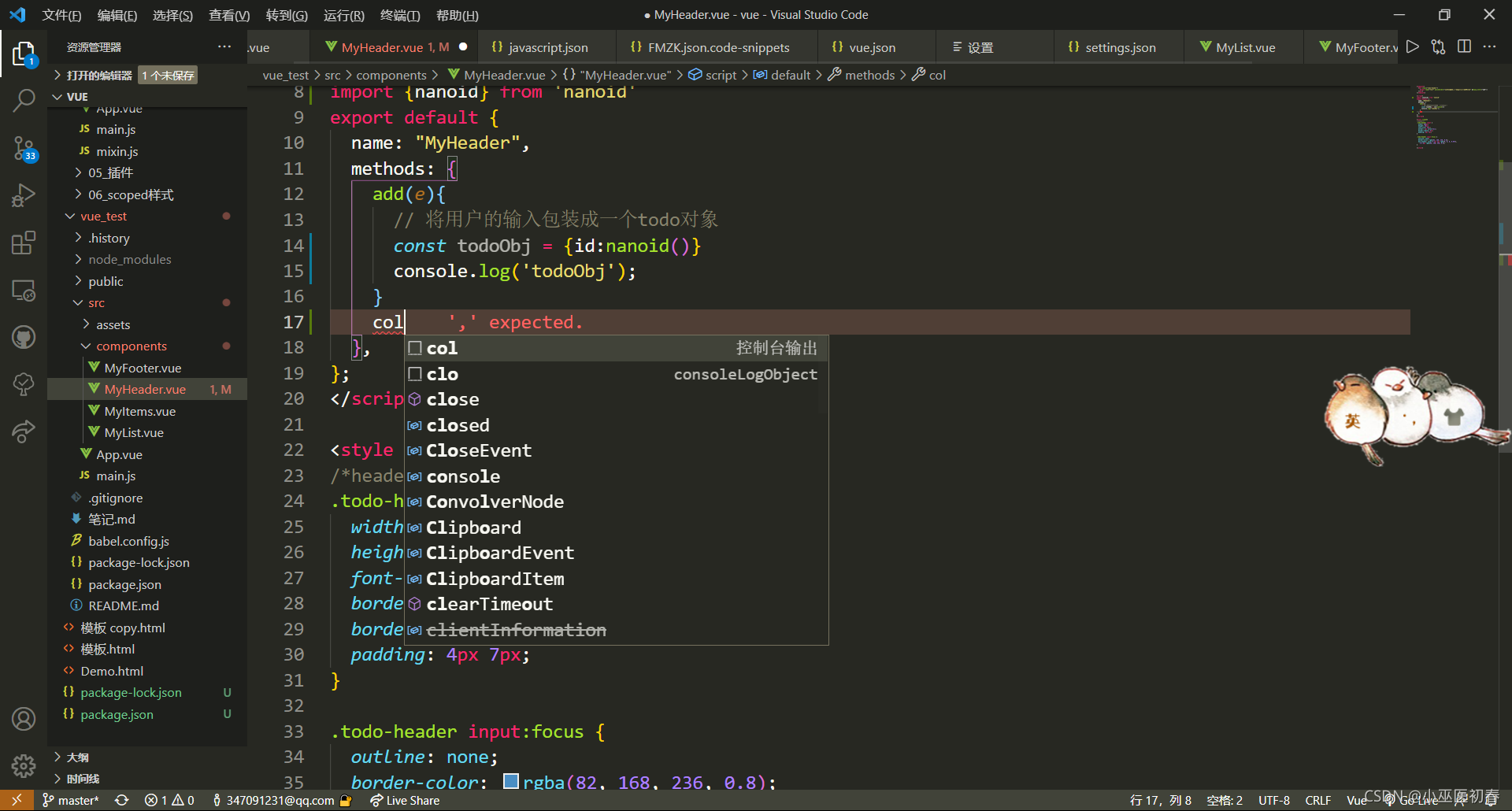This screenshot has width=1512, height=811.
Task: Expand the public folder
Action: tap(106, 281)
